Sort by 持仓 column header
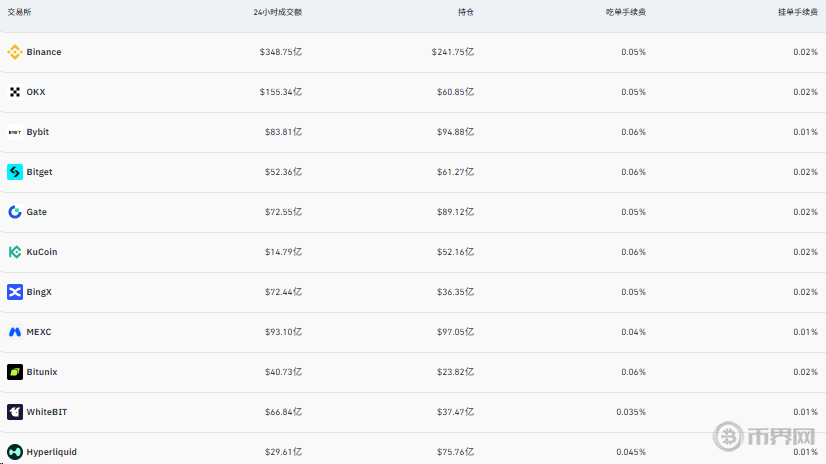This screenshot has height=464, width=826. (x=466, y=12)
